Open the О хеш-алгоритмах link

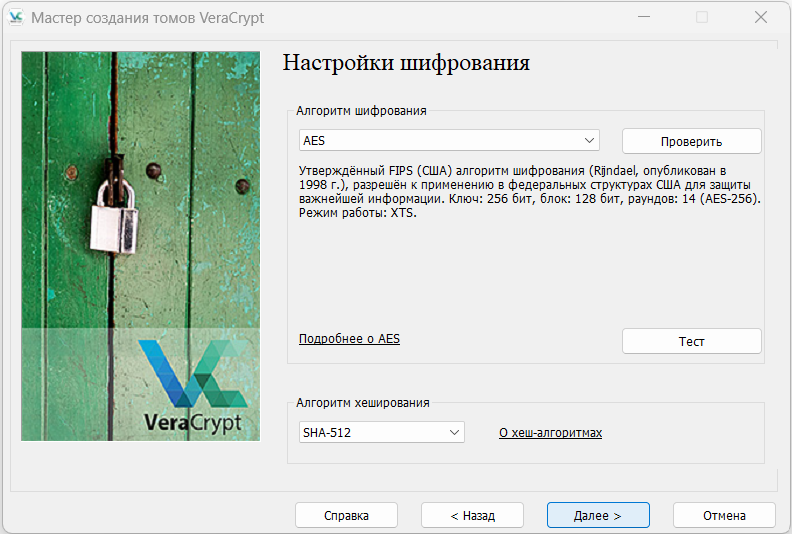(x=551, y=433)
